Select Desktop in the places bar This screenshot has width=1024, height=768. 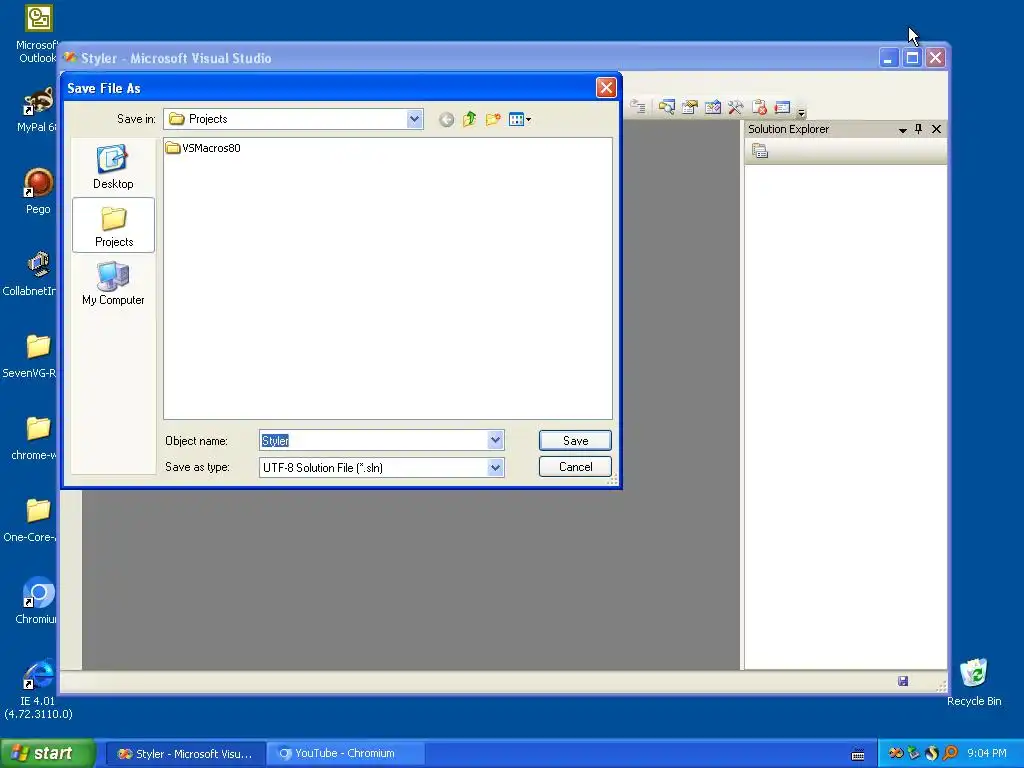click(113, 168)
